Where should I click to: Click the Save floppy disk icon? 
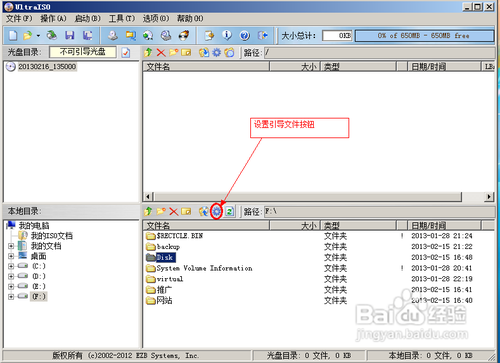pos(70,35)
